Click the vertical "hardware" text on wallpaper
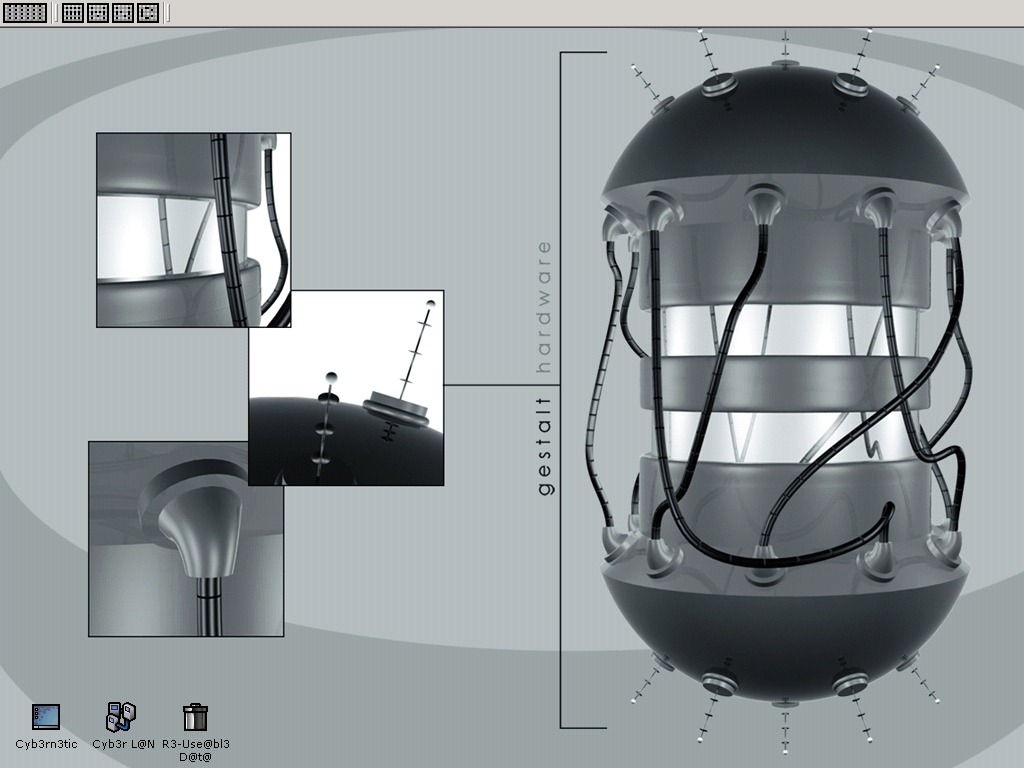The image size is (1024, 768). coord(545,306)
